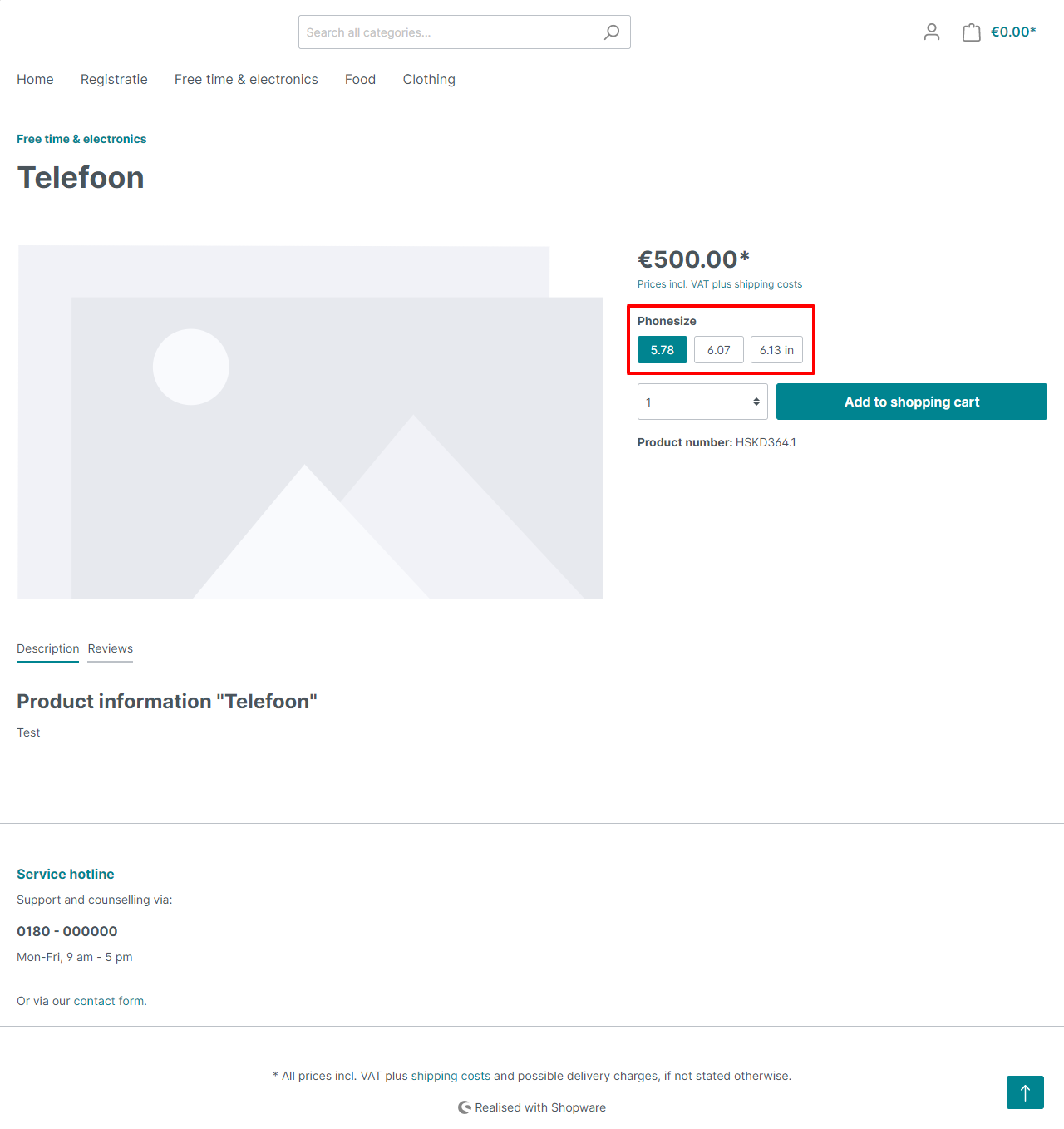Select the 5.78 phone size option
This screenshot has width=1064, height=1129.
click(x=663, y=350)
